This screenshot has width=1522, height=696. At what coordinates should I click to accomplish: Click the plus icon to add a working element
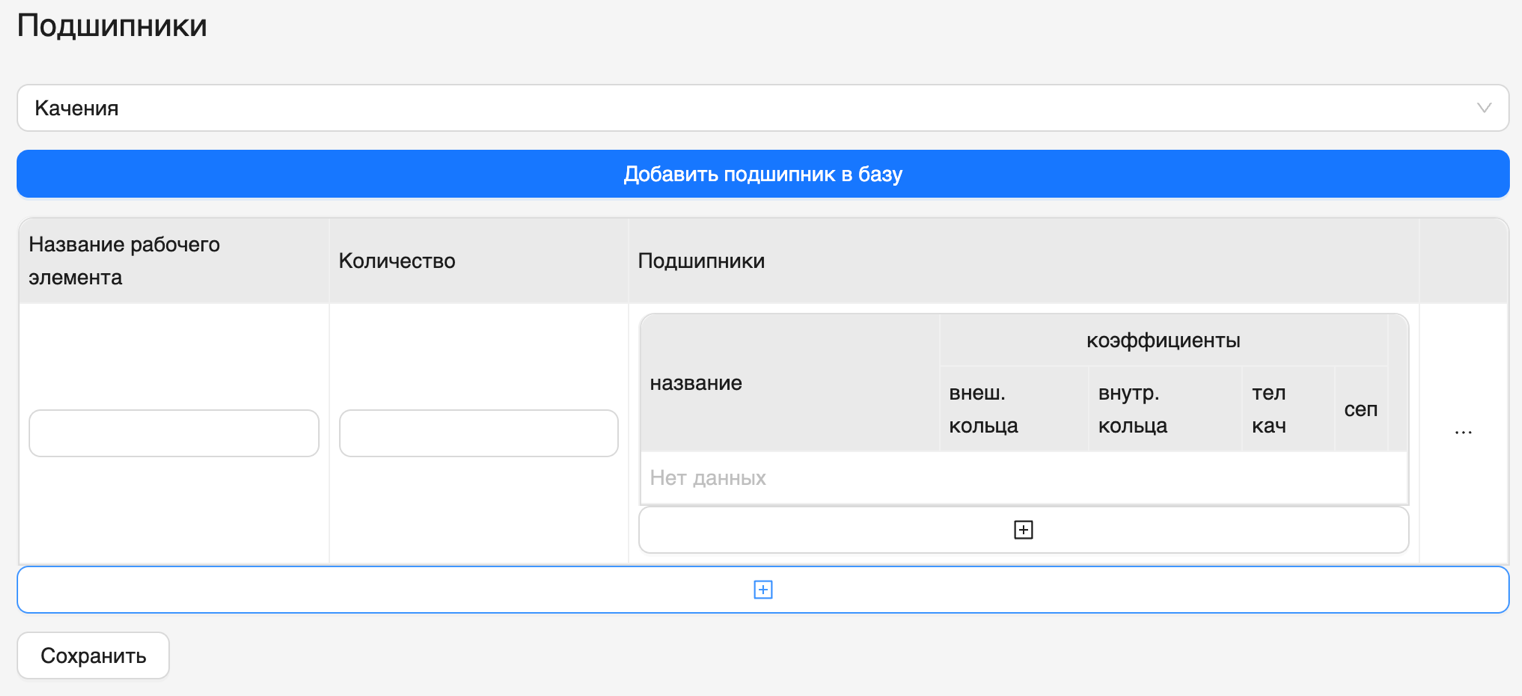762,589
